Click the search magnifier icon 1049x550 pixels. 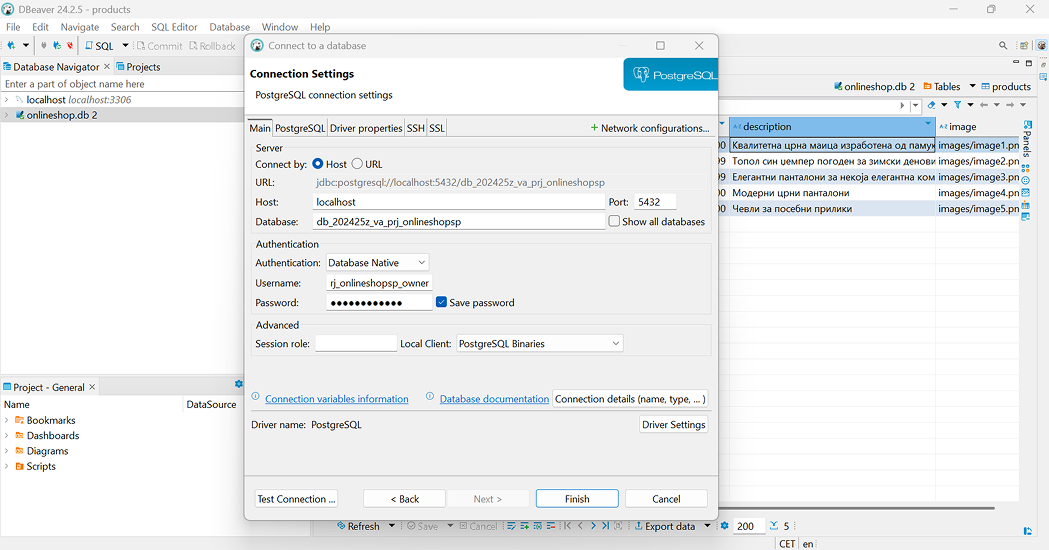(x=1003, y=46)
